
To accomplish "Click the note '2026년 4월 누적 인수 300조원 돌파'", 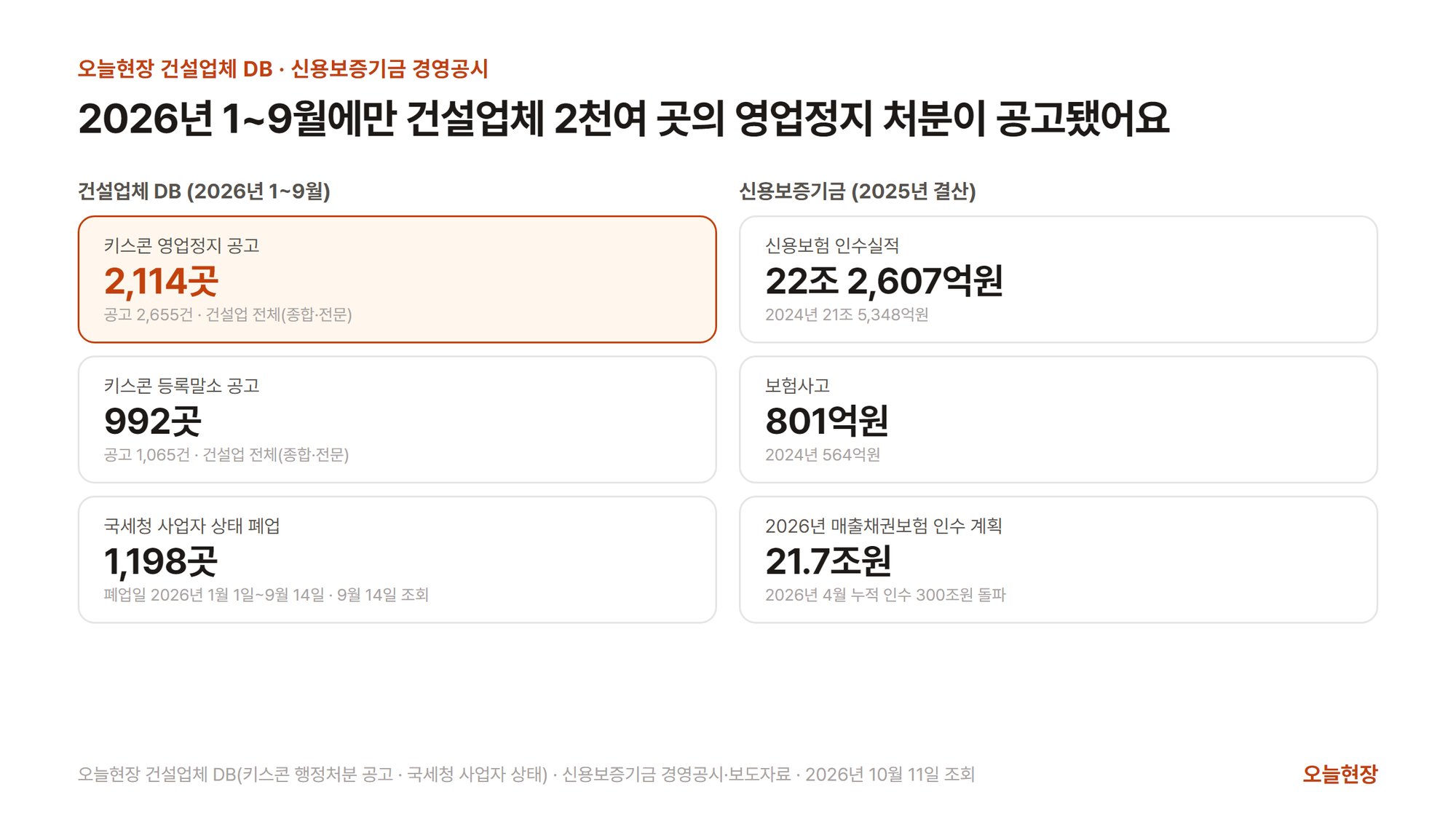I will point(885,595).
